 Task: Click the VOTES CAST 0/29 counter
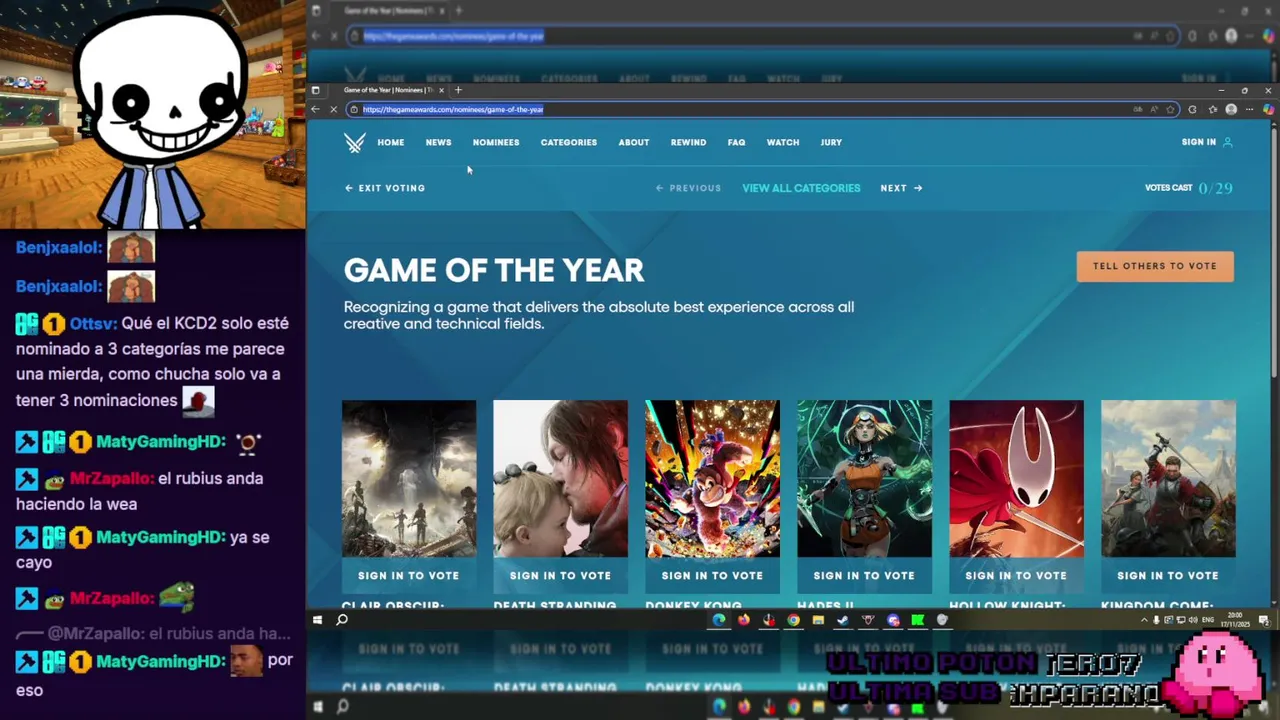pos(1189,188)
